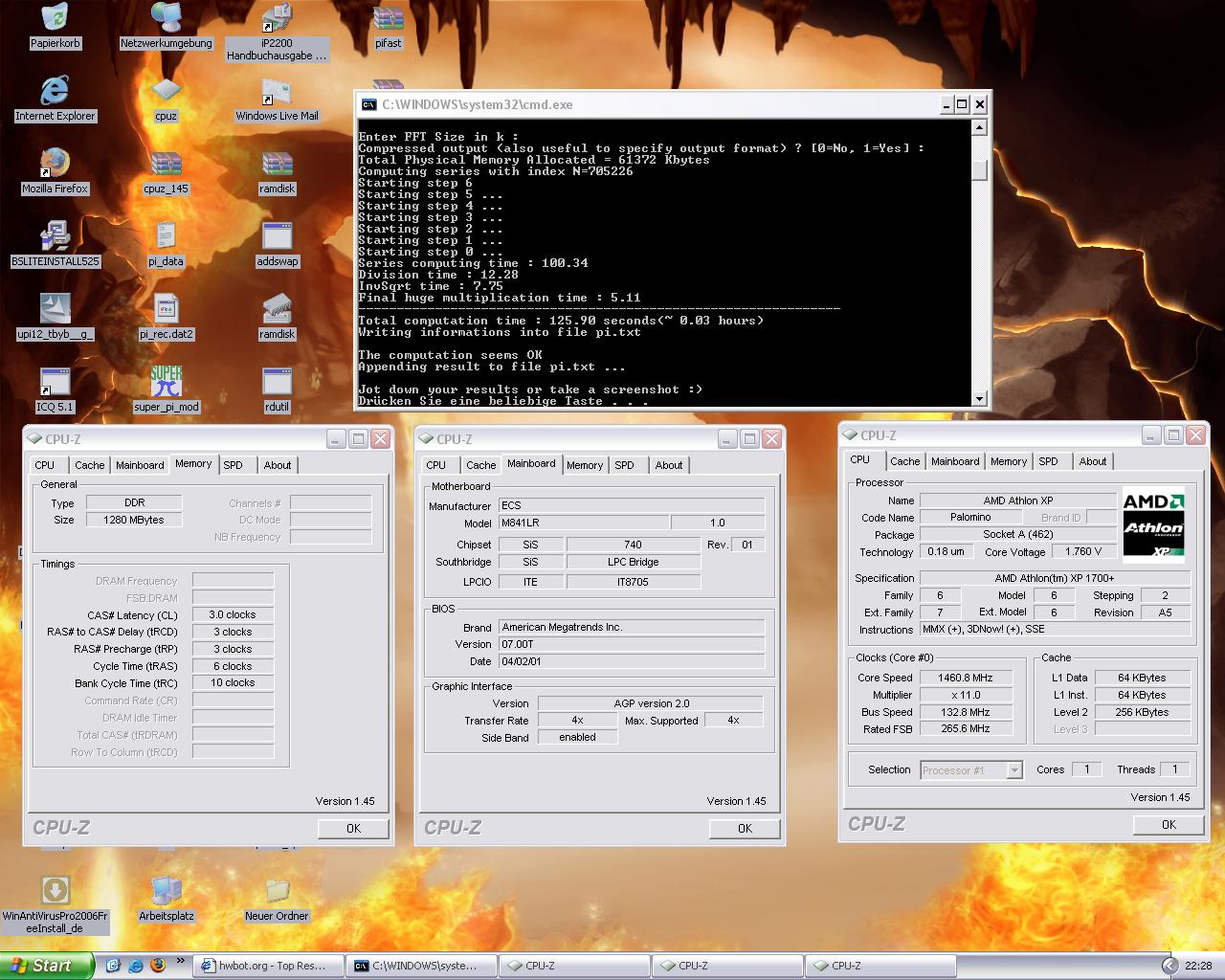Click Internet Explorer quick launch icon in taskbar
This screenshot has width=1225, height=980.
(136, 966)
